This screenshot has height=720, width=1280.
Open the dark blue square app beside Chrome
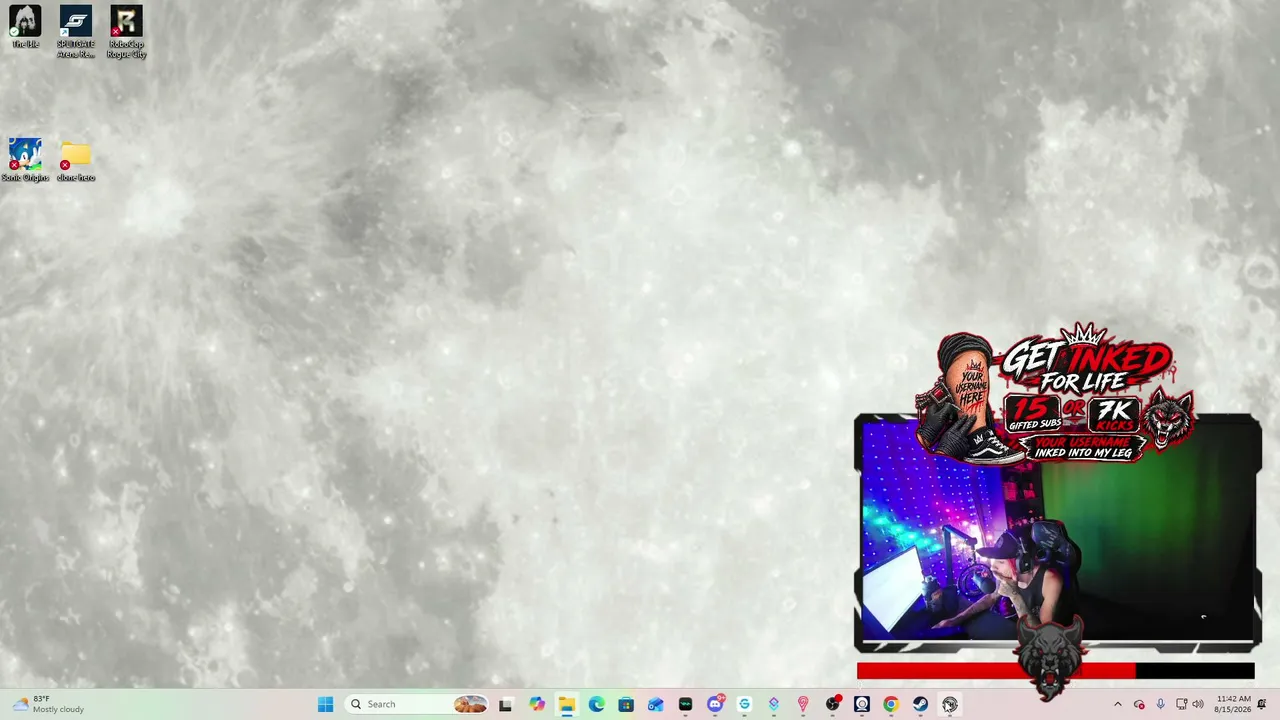(x=862, y=704)
